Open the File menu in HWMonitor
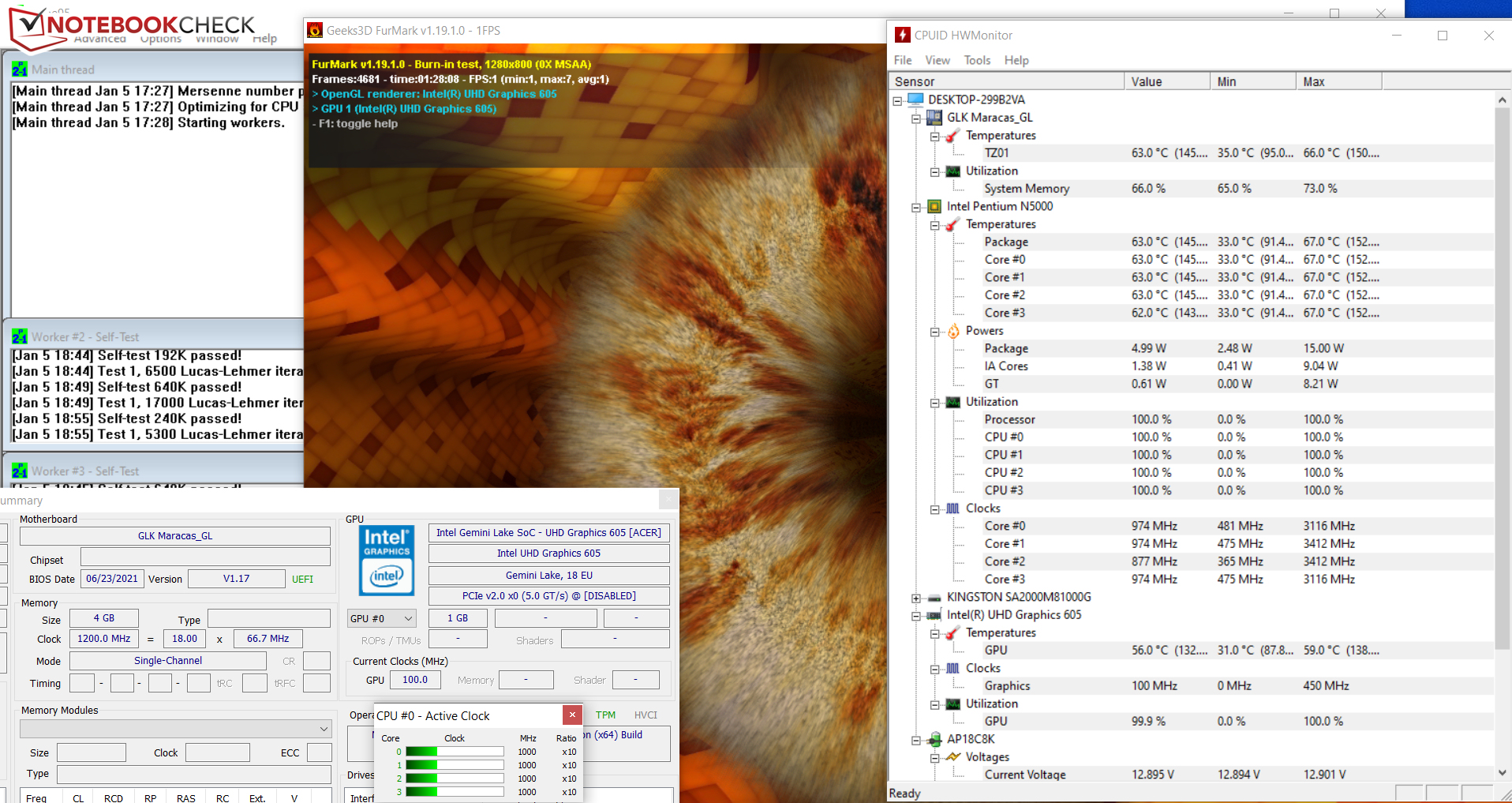This screenshot has width=1512, height=803. (903, 60)
